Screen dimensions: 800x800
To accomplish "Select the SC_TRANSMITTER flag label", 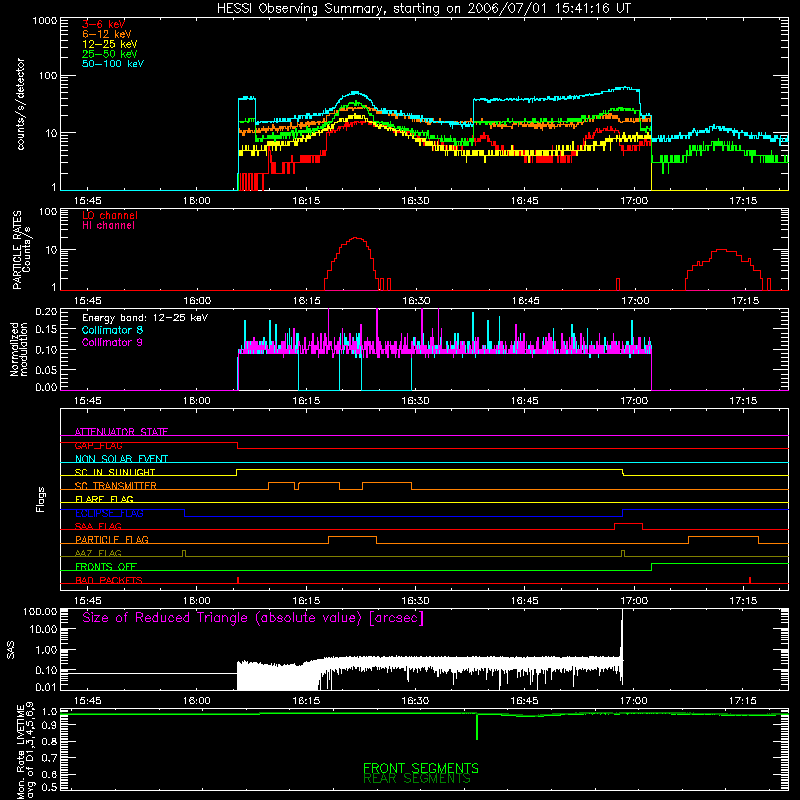I will (x=116, y=486).
